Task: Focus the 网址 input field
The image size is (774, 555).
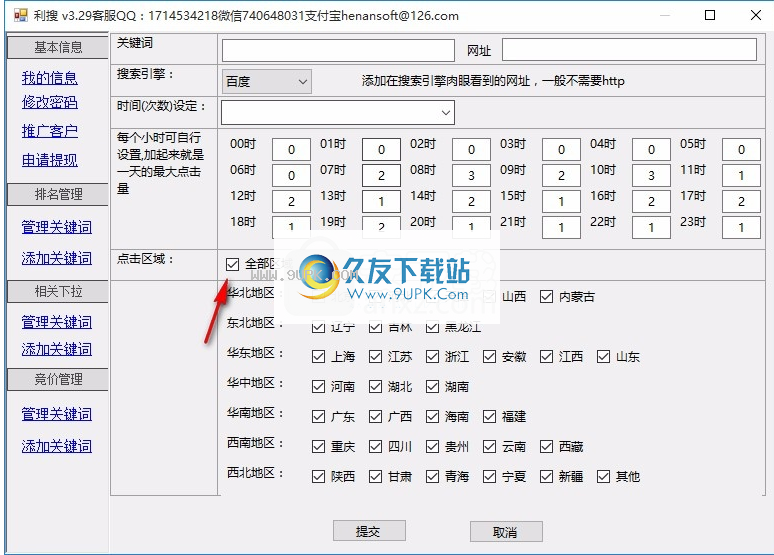Action: click(x=629, y=50)
